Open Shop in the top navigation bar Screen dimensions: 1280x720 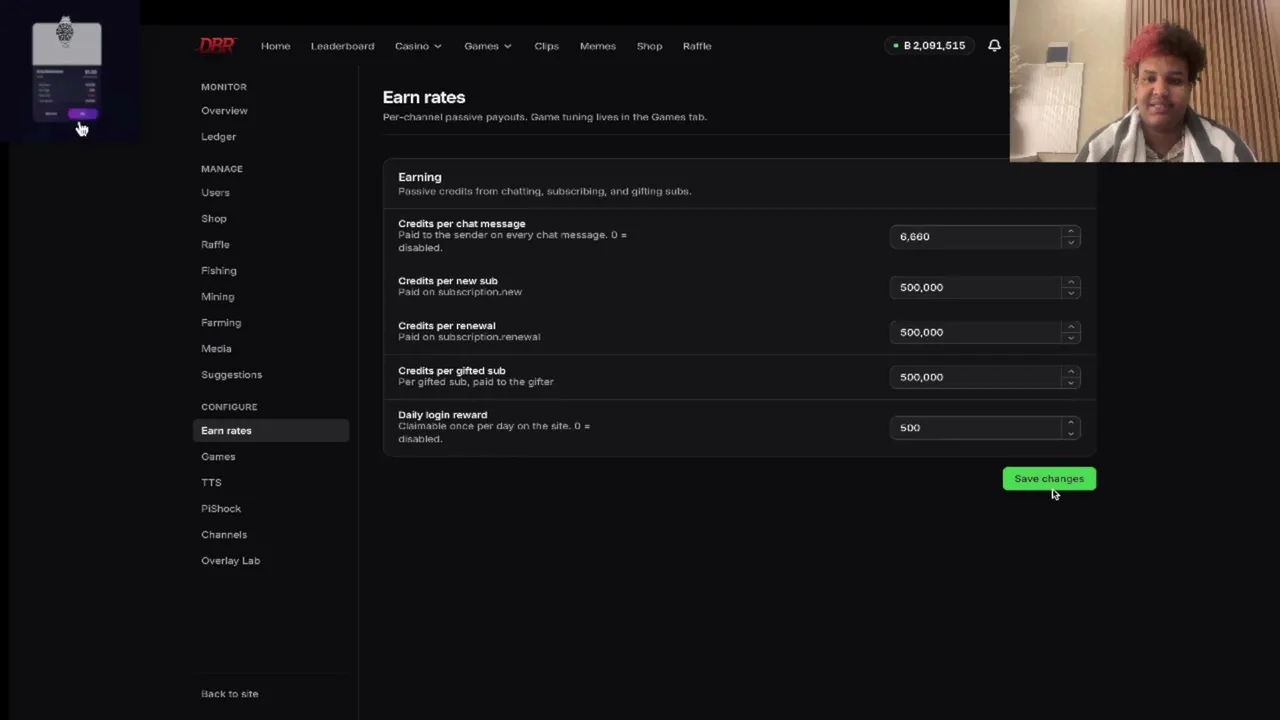point(649,46)
